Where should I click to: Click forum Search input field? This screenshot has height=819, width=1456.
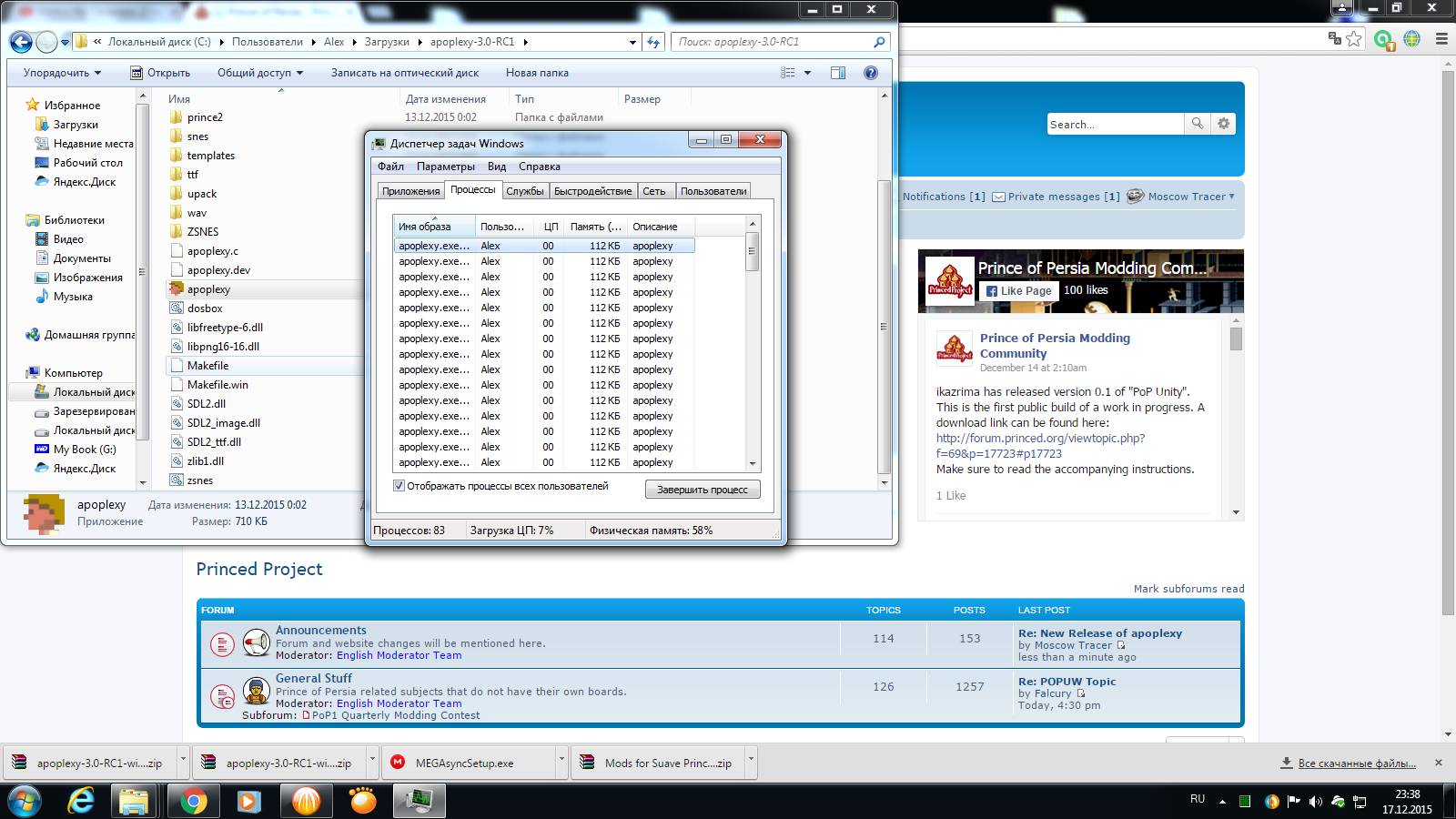coord(1116,124)
